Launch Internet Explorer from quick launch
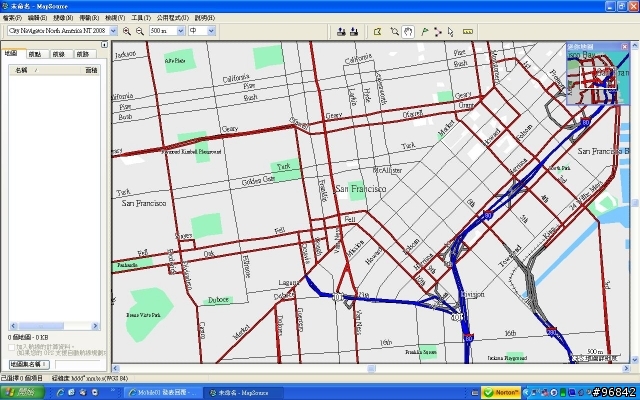 (60, 392)
